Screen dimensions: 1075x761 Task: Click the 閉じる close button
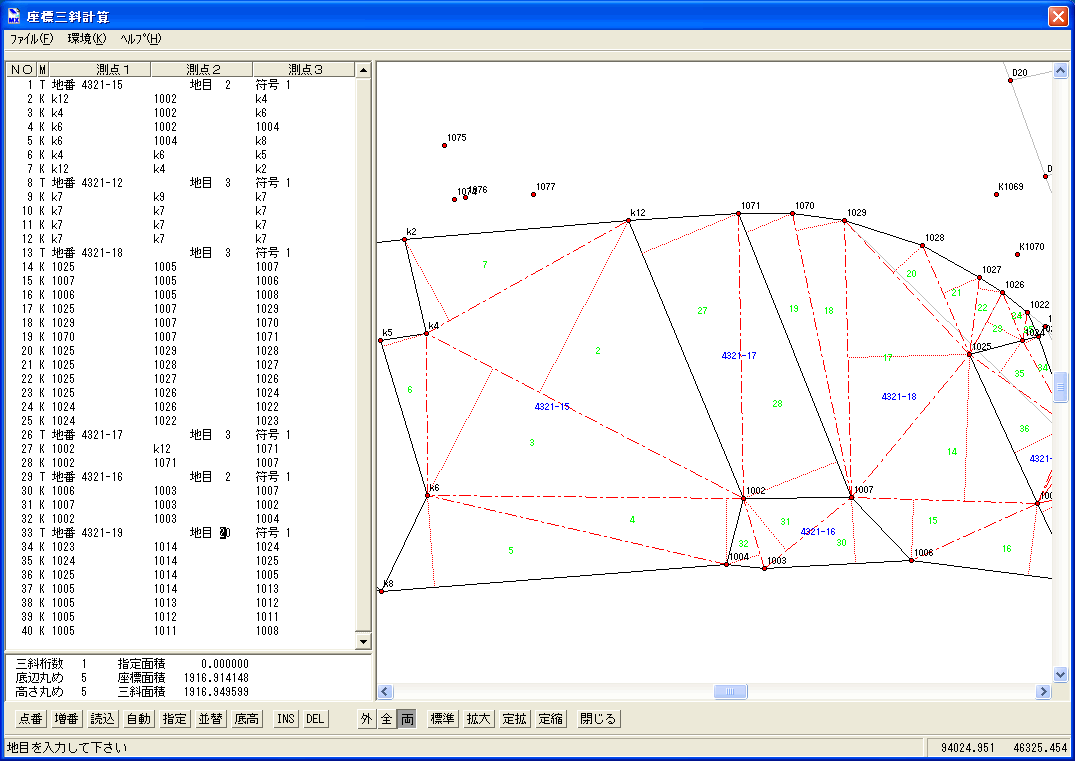[598, 719]
